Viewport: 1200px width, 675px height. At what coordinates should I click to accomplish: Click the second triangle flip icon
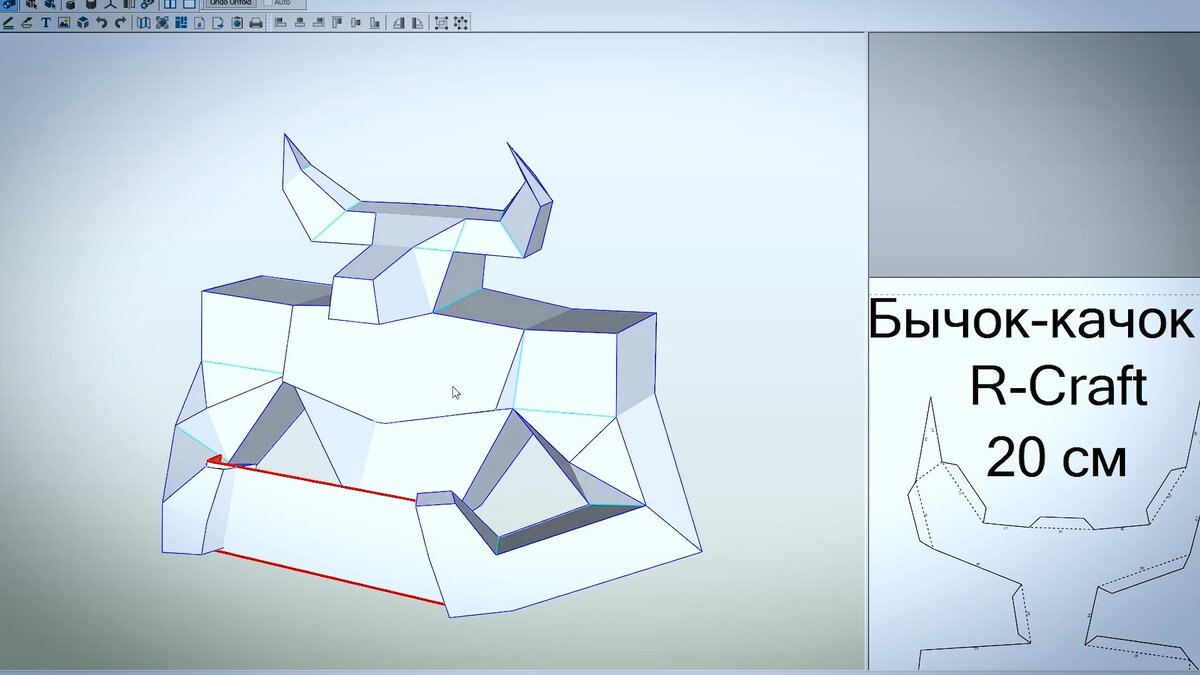[417, 22]
